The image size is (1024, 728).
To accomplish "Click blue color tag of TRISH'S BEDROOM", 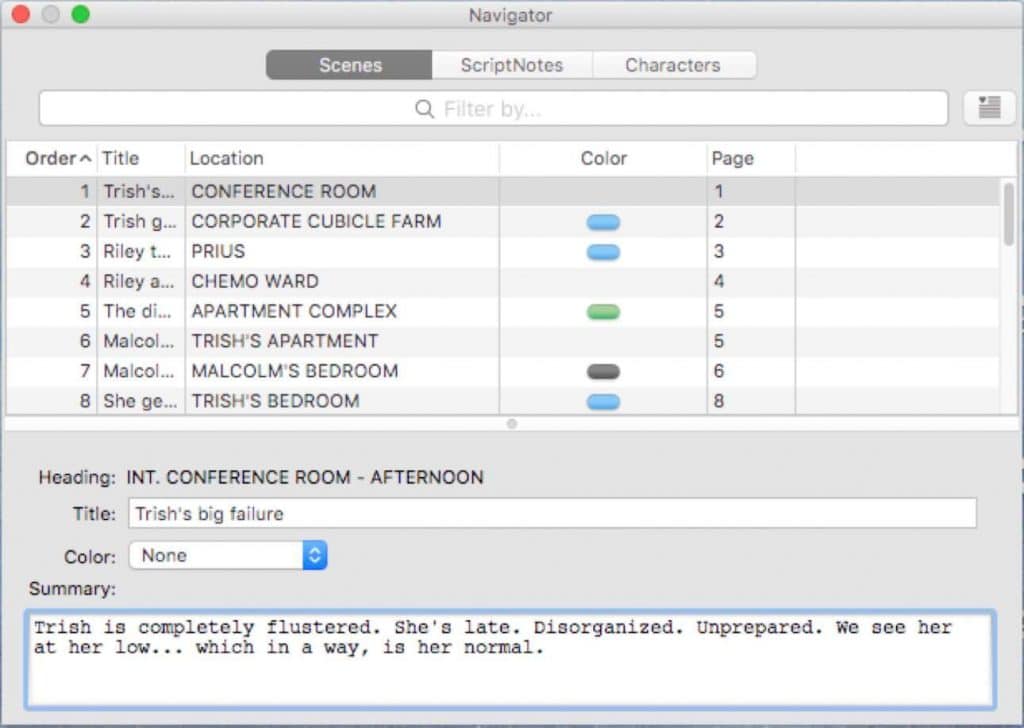I will pyautogui.click(x=603, y=402).
